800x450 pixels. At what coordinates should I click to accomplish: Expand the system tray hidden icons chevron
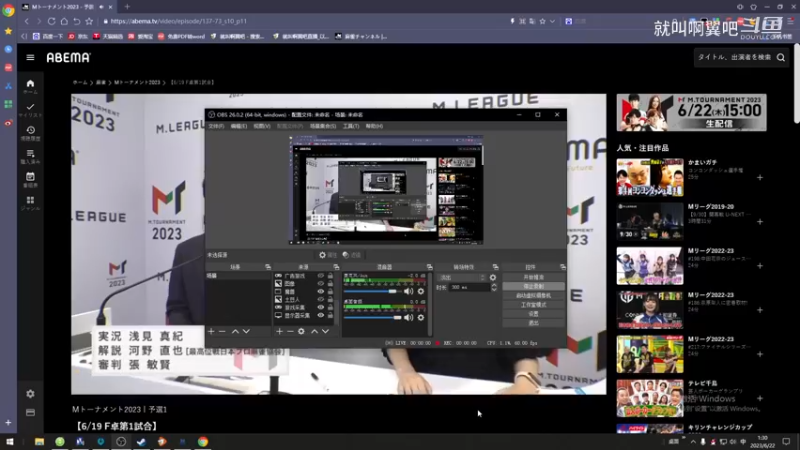(x=693, y=442)
